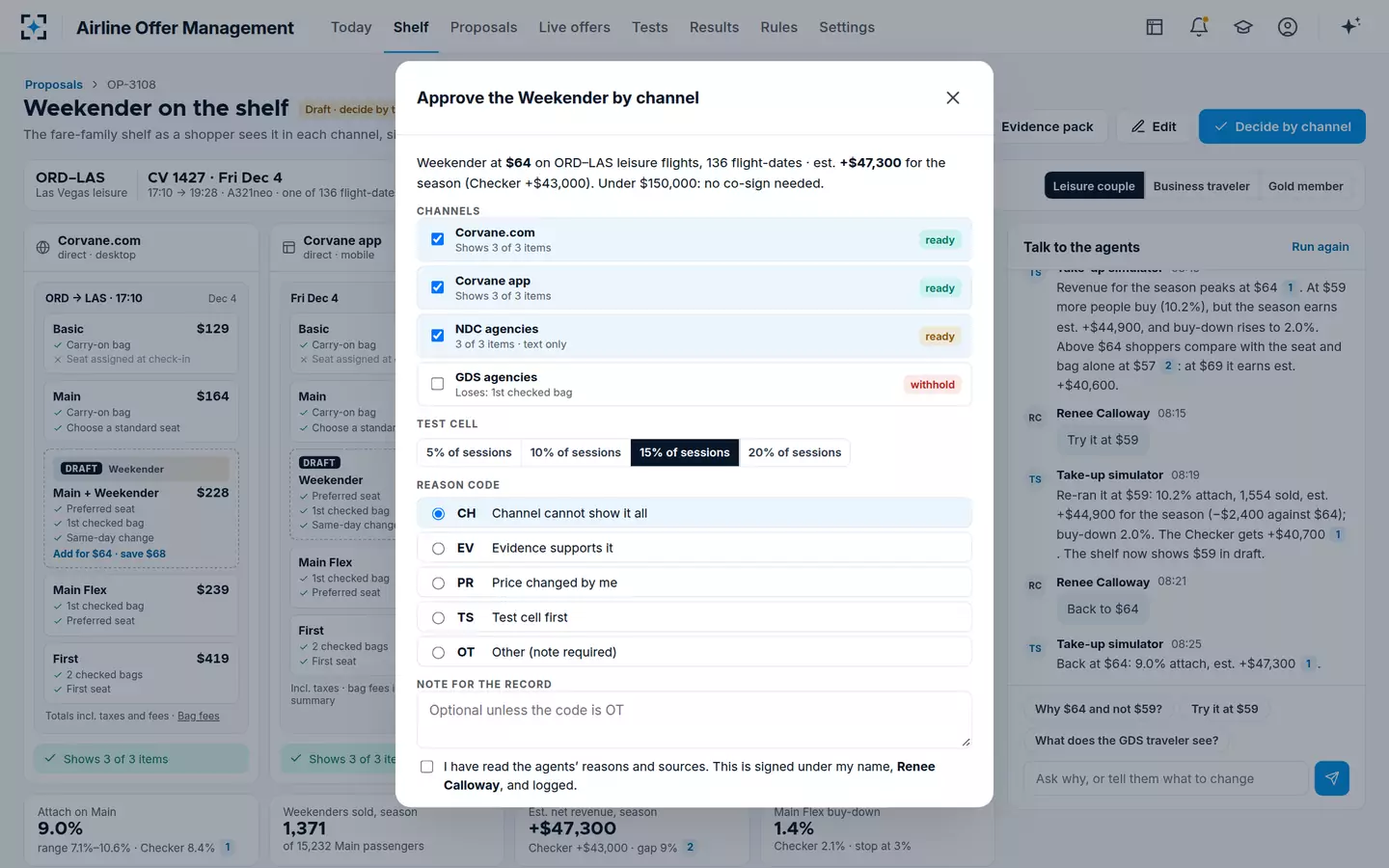Click the pencil Edit button
This screenshot has width=1389, height=868.
click(x=1154, y=126)
